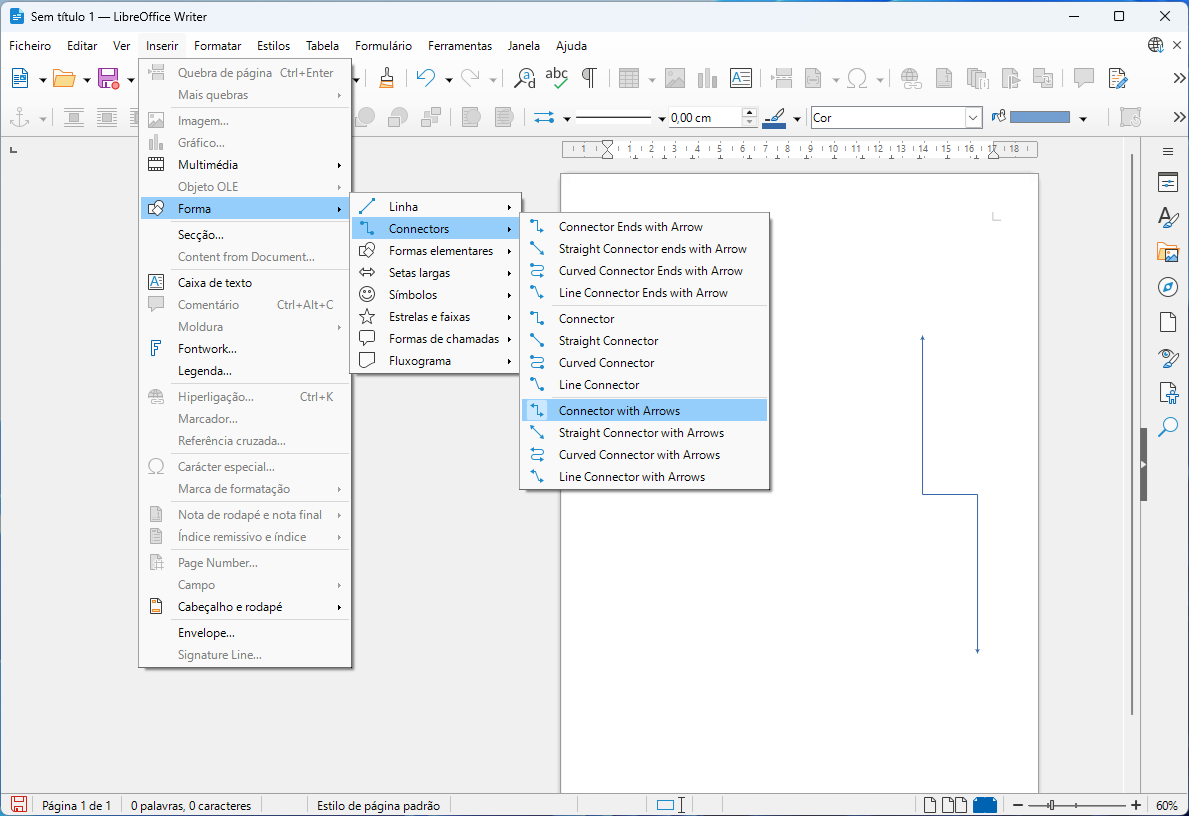The height and width of the screenshot is (816, 1190).
Task: Open the line style dropdown
Action: (x=661, y=118)
